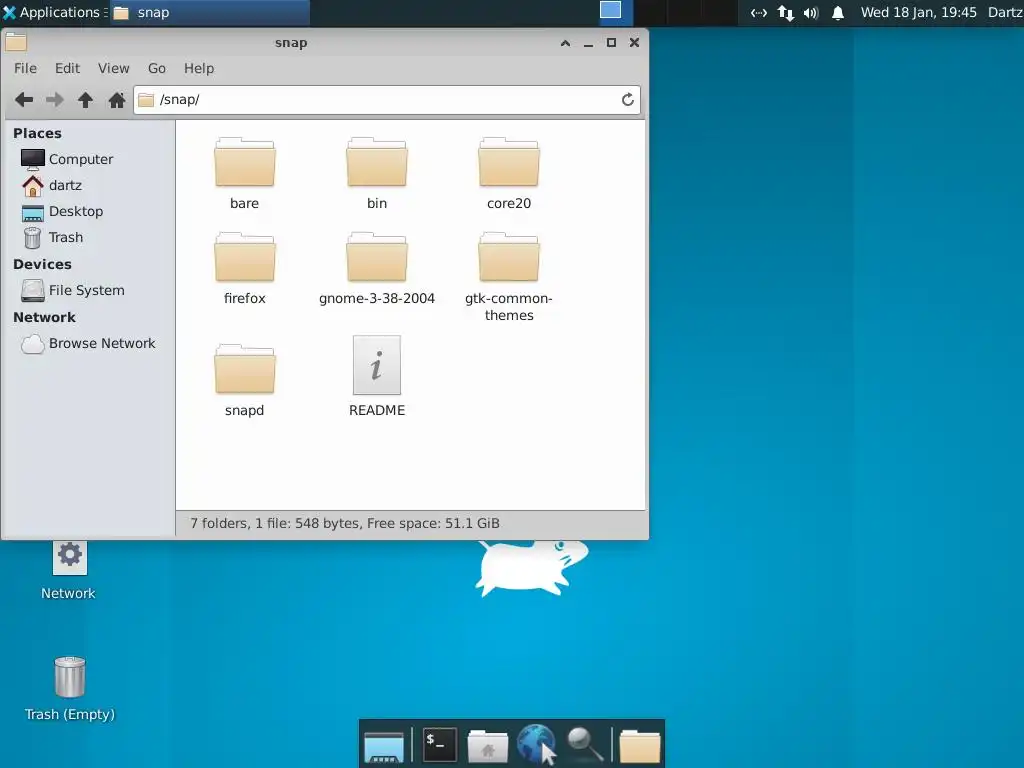Click the snap window button in panel
This screenshot has height=768, width=1024.
pyautogui.click(x=209, y=12)
